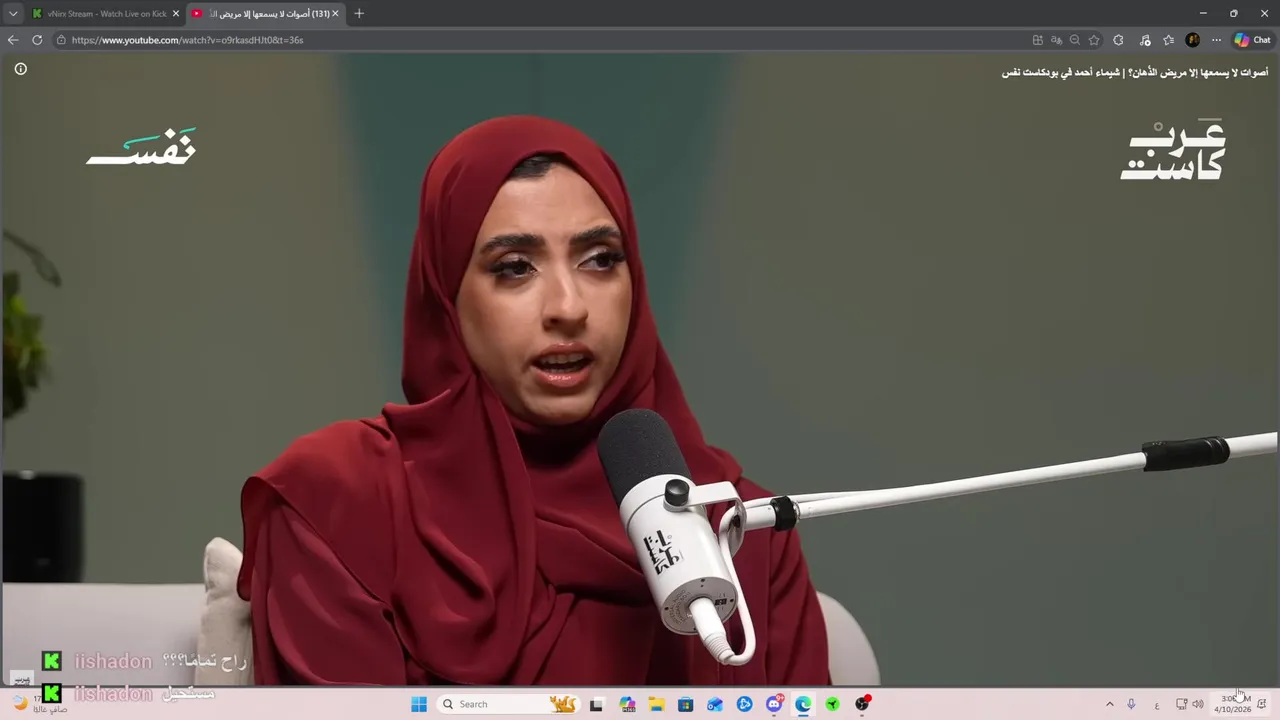Open the OBS recording app taskbar icon

[x=862, y=704]
